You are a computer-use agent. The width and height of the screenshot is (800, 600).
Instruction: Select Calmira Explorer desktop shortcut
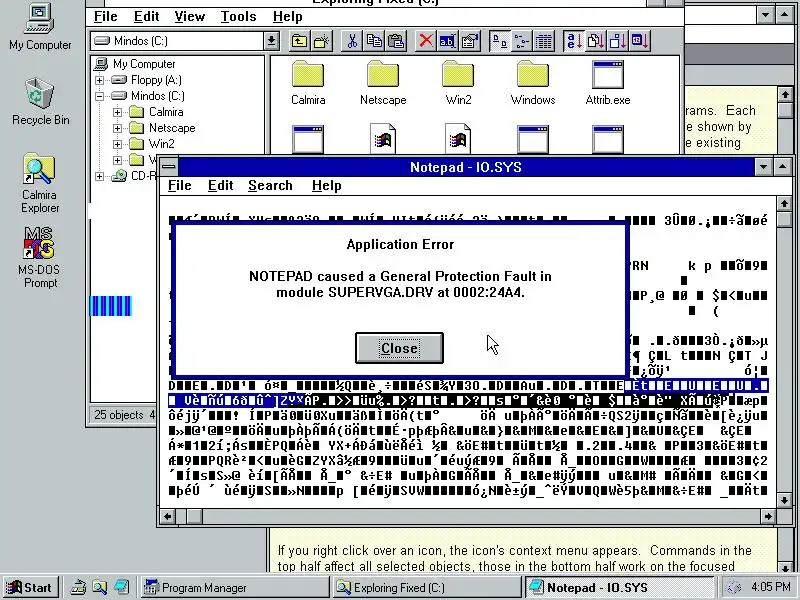click(40, 184)
